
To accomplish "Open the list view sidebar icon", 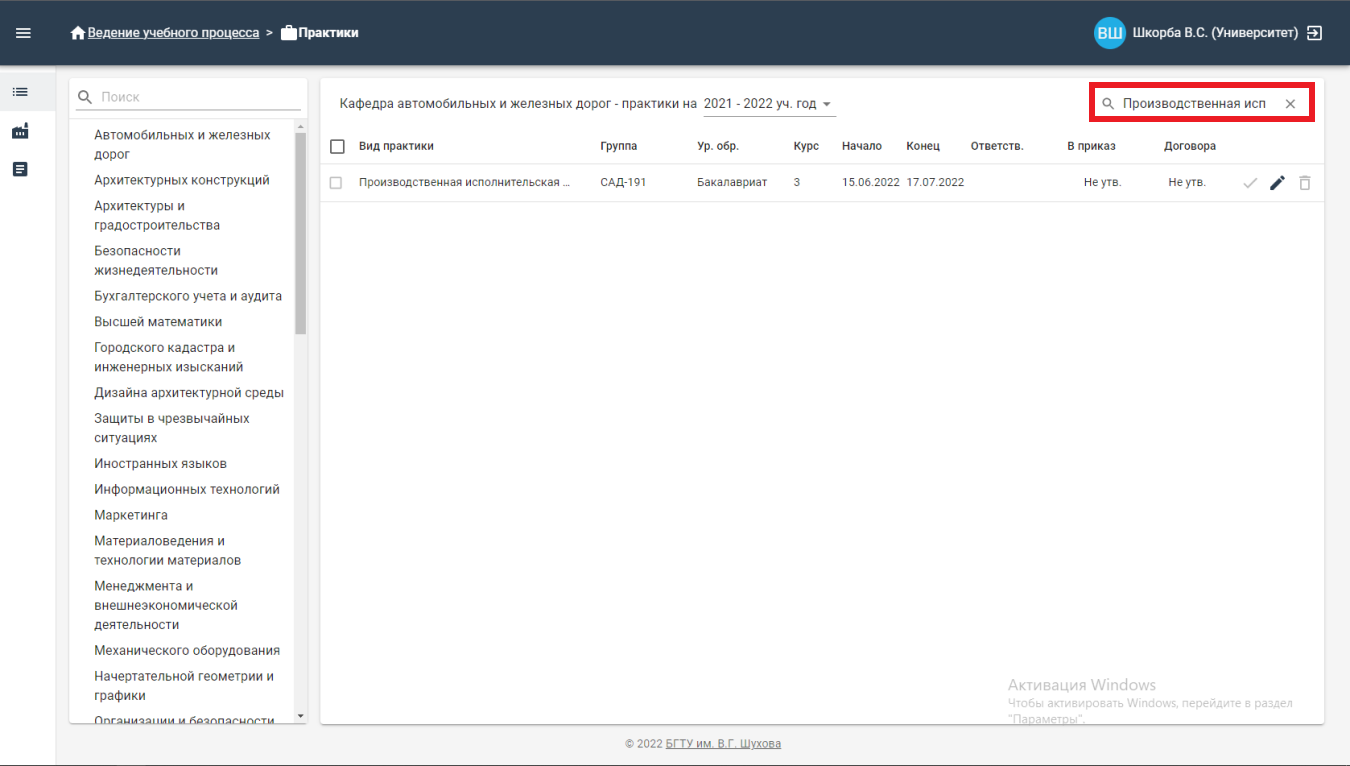I will pos(20,92).
